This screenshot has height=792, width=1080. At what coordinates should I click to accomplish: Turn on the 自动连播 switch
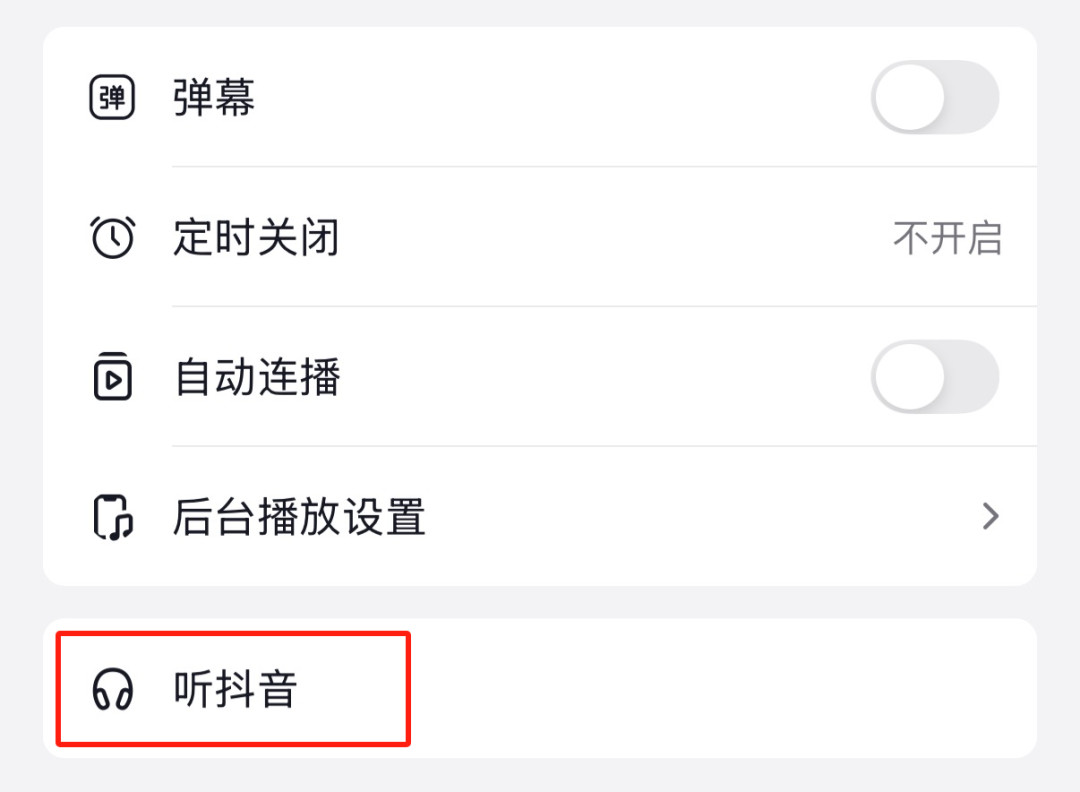pyautogui.click(x=934, y=378)
